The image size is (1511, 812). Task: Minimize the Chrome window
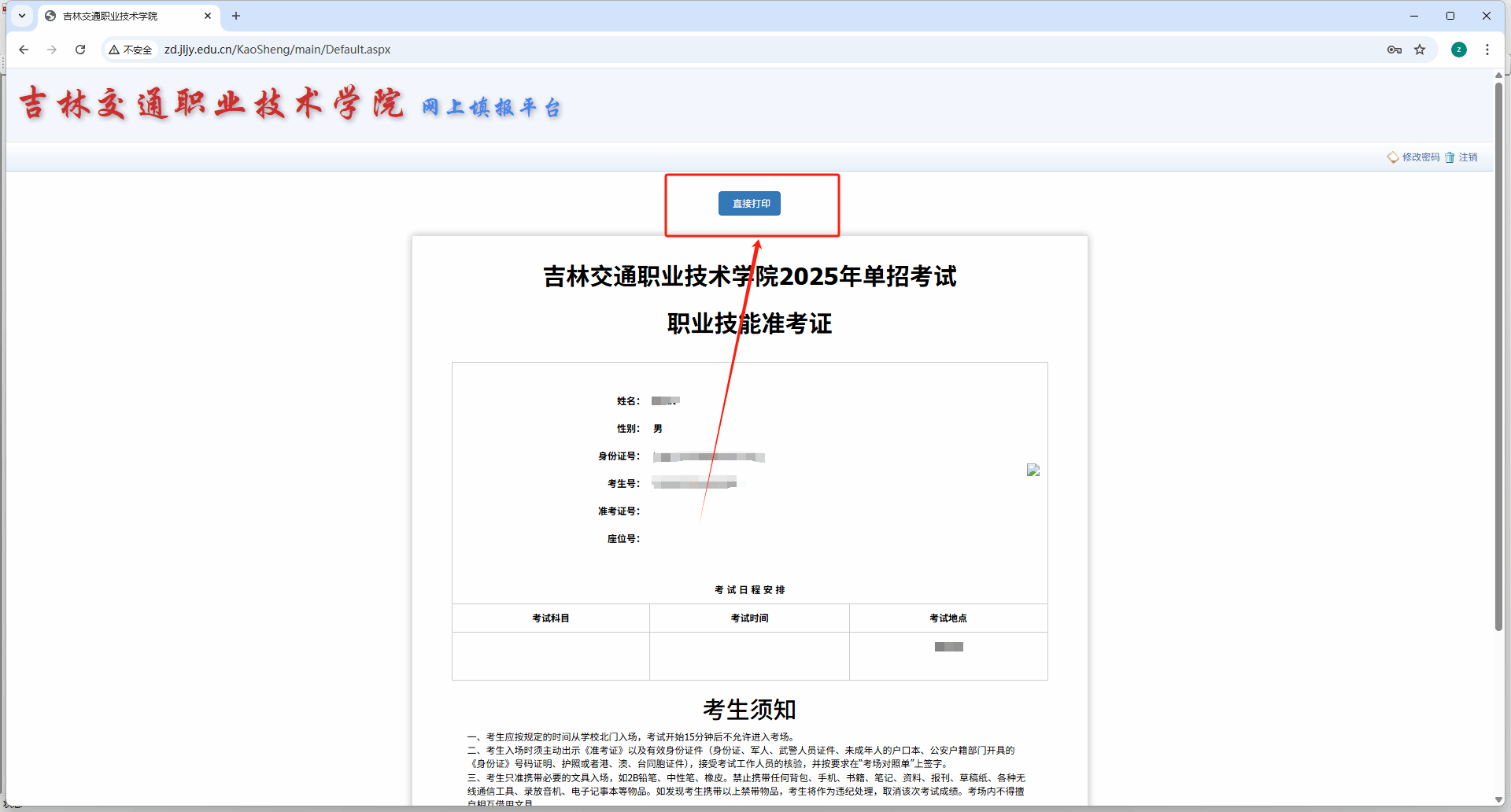1414,16
